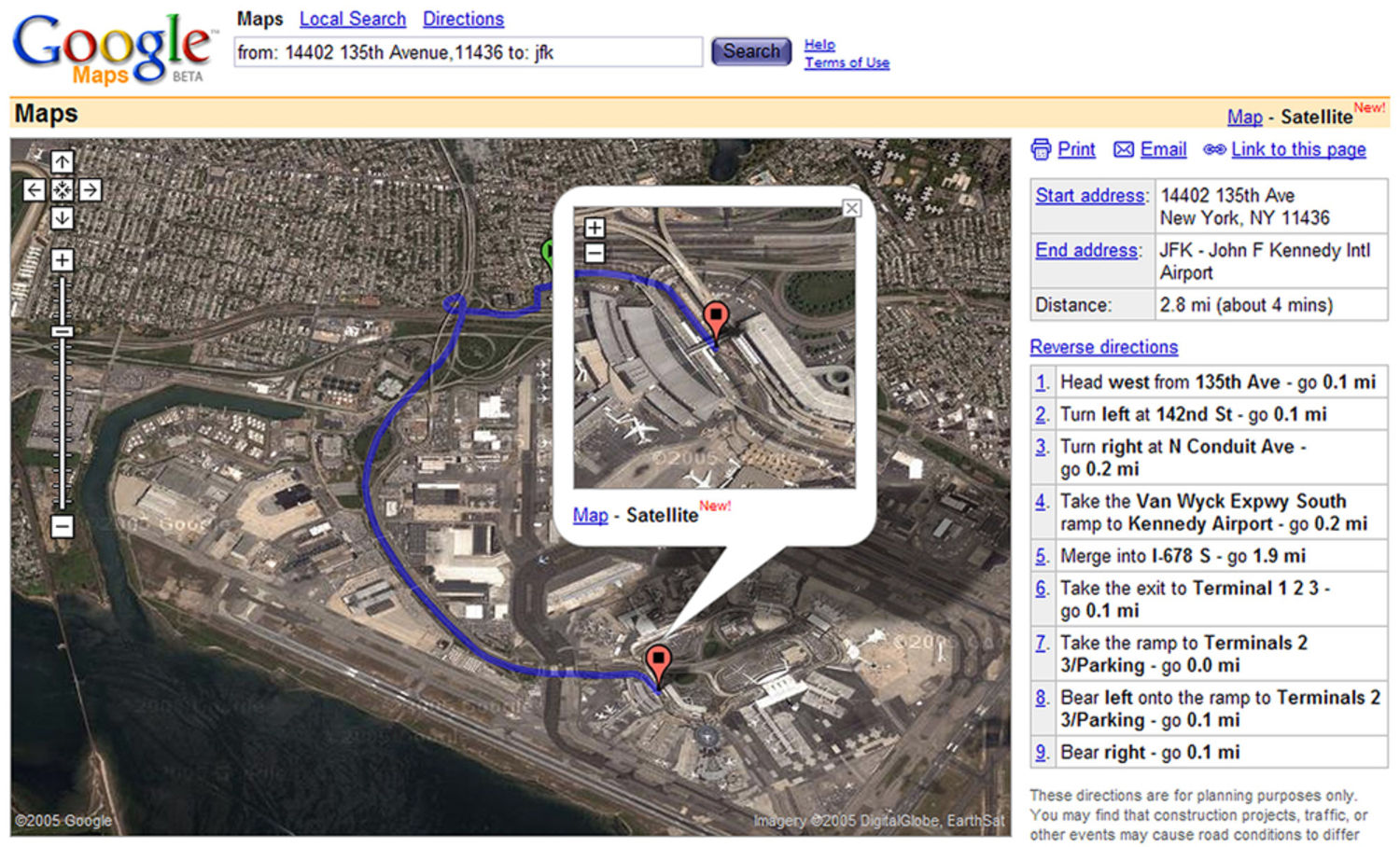This screenshot has height=847, width=1400.
Task: Switch to Map view in header bar
Action: [1244, 117]
